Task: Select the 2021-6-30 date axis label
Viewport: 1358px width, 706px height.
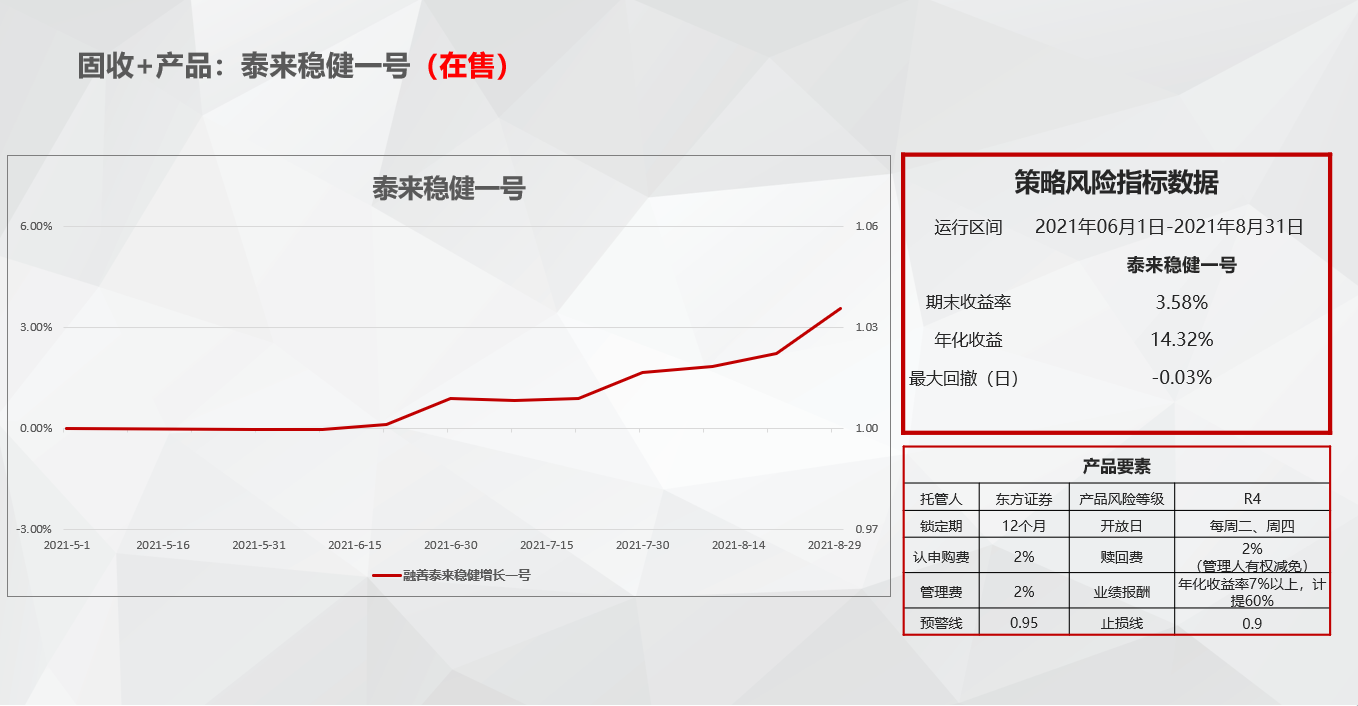Action: pos(450,545)
